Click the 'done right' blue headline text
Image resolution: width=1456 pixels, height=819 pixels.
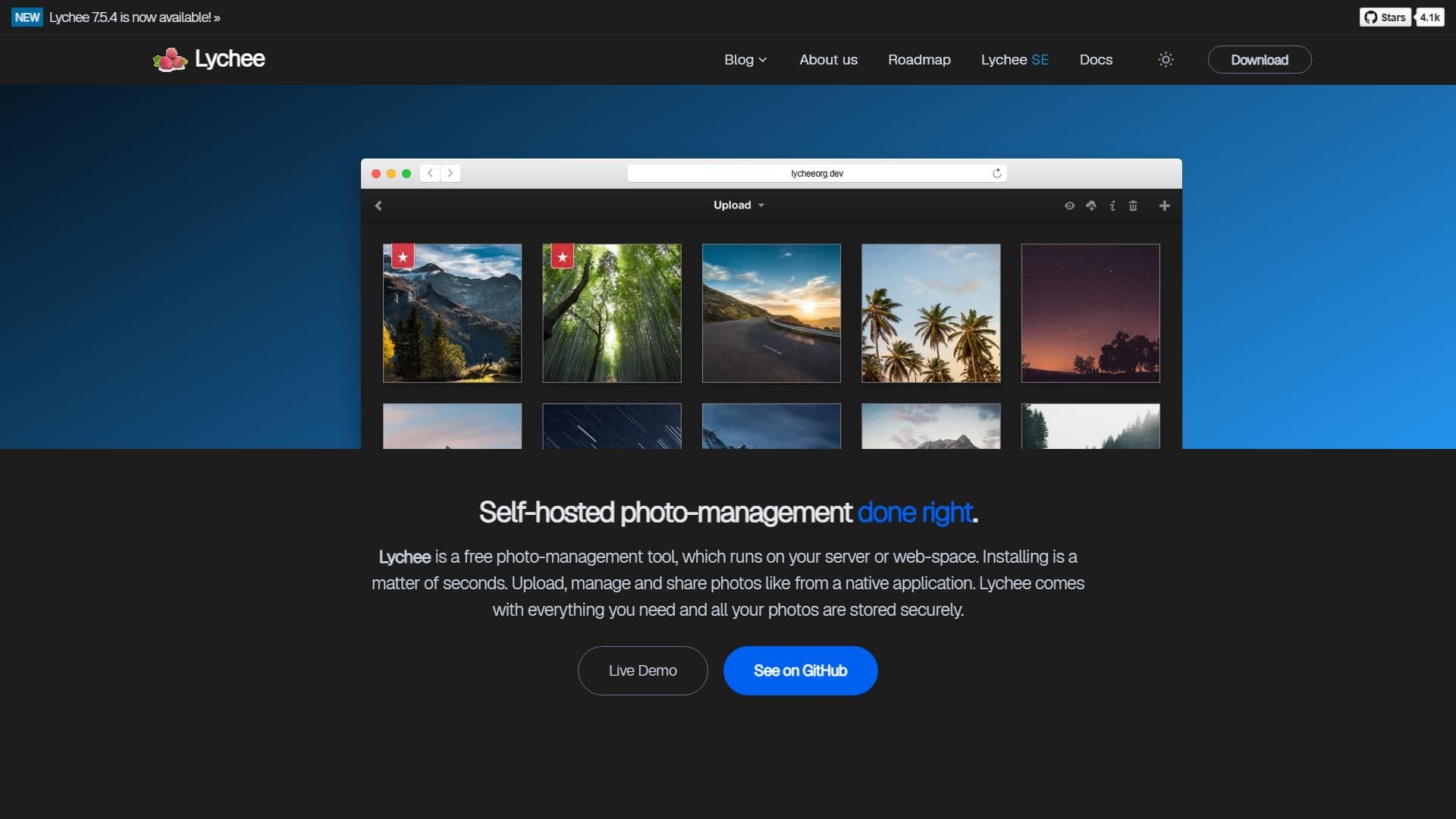(x=915, y=513)
